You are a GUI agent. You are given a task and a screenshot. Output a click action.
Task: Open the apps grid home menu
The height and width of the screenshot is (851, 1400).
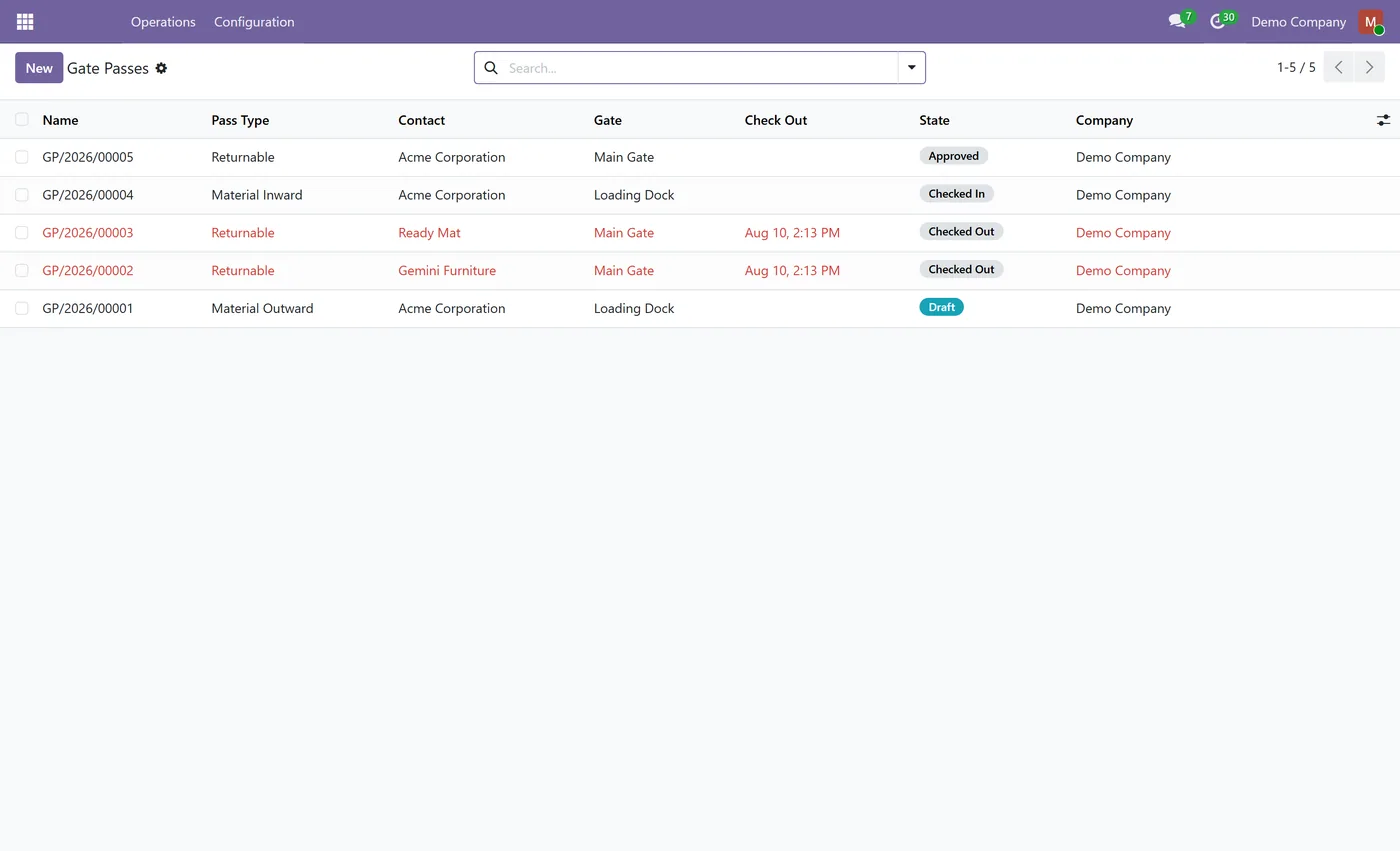25,21
